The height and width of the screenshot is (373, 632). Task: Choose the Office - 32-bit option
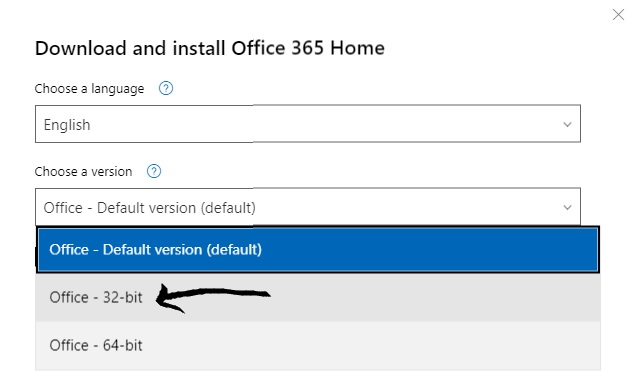click(x=318, y=297)
